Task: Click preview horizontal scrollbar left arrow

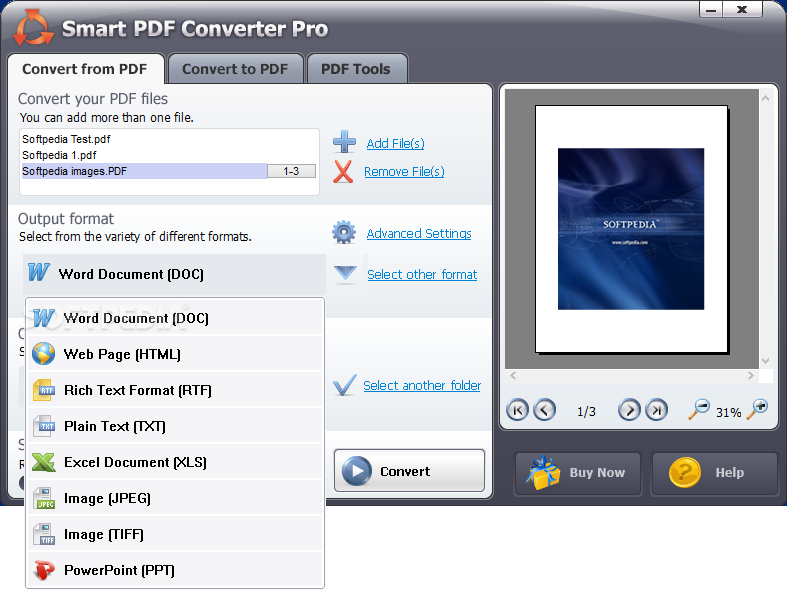Action: tap(513, 375)
